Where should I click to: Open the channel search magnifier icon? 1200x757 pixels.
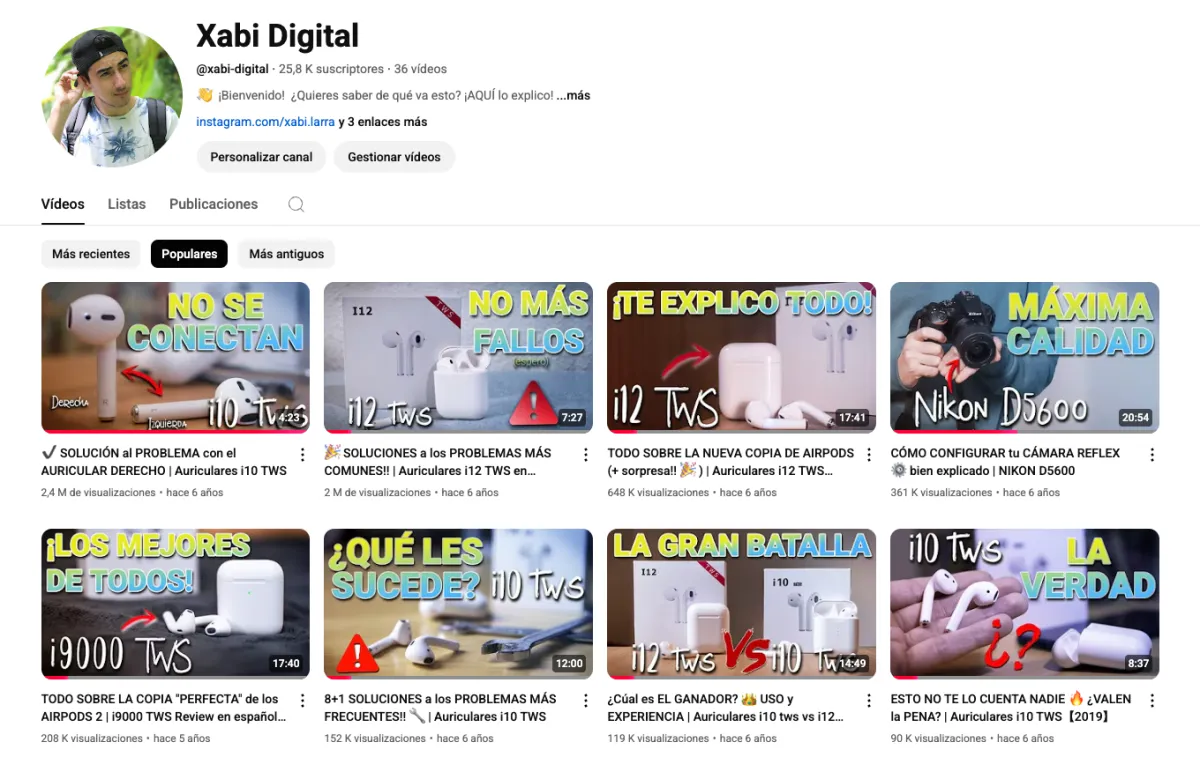[x=296, y=204]
